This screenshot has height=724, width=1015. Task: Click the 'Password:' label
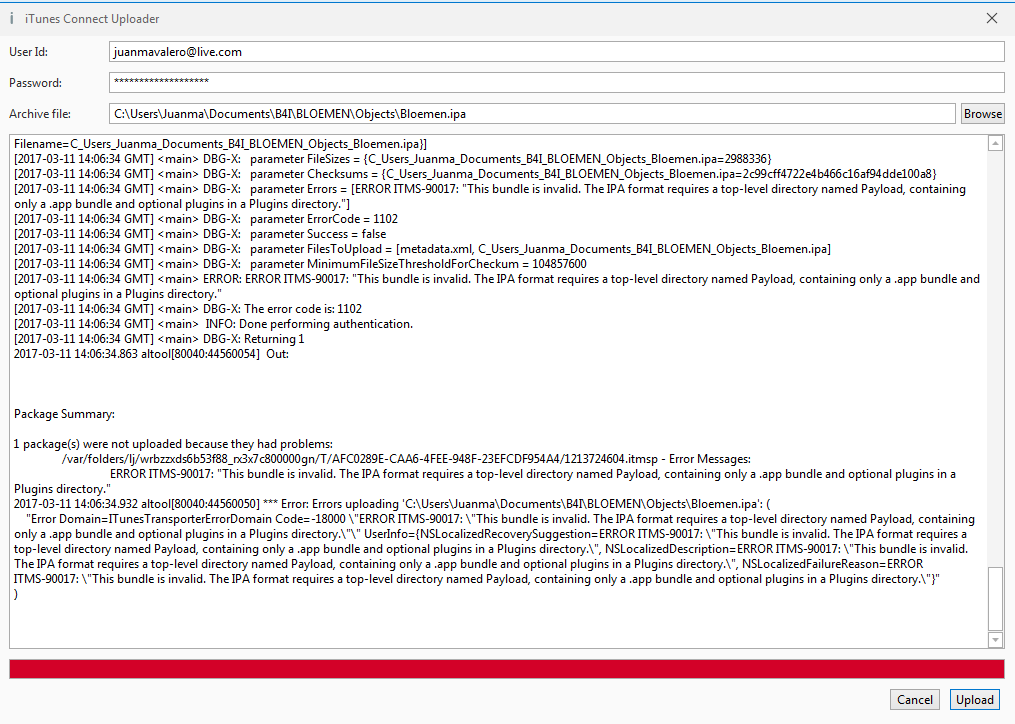tap(36, 83)
